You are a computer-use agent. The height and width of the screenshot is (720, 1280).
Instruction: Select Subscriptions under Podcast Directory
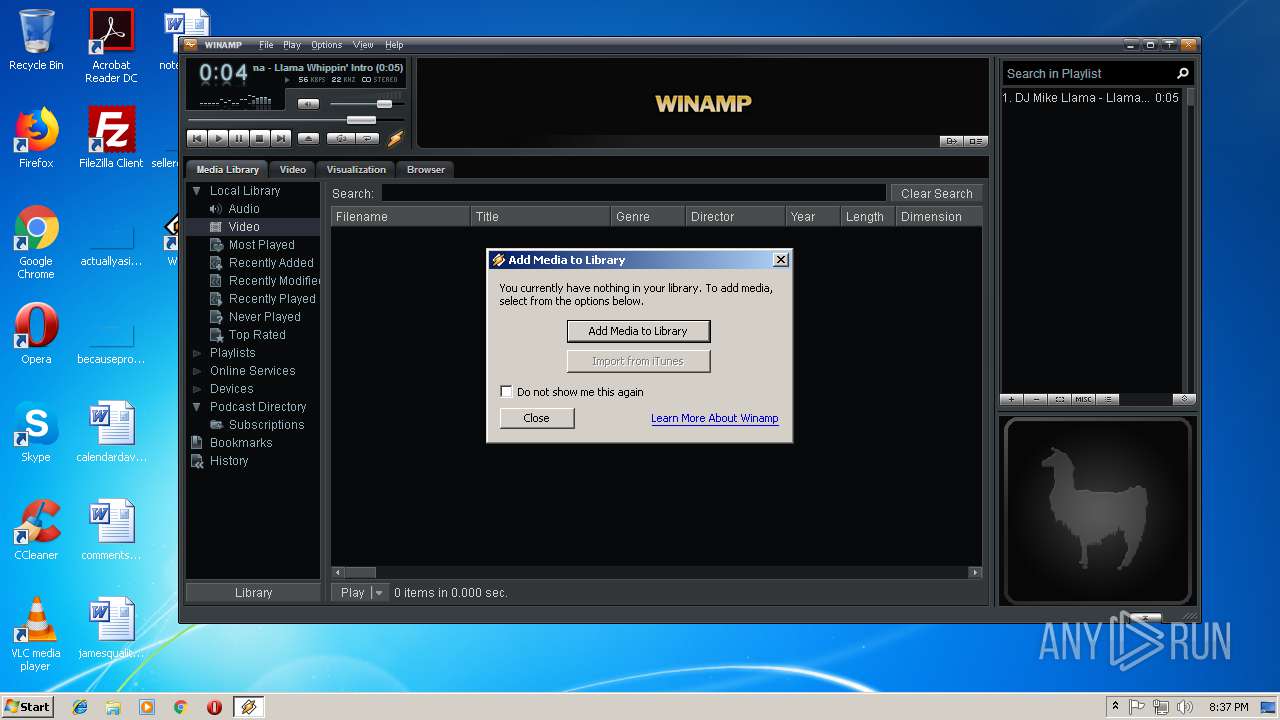(x=266, y=425)
